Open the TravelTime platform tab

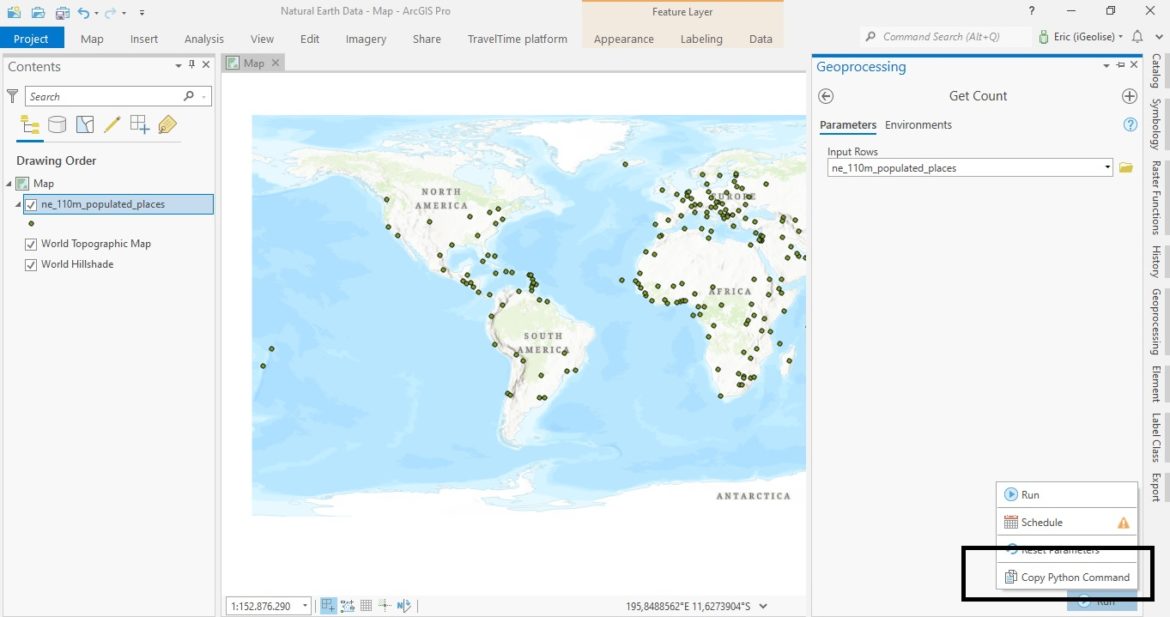click(x=517, y=39)
